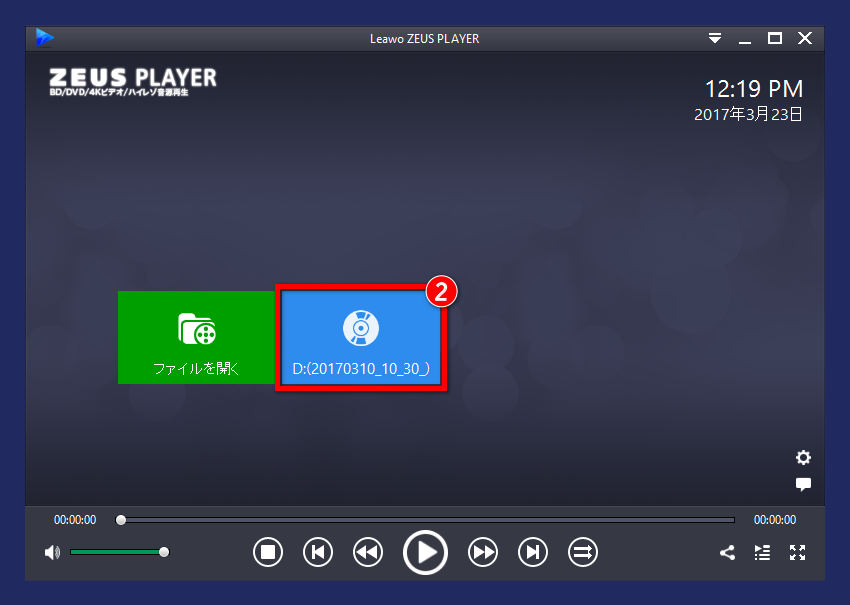Stop playback

[x=268, y=551]
